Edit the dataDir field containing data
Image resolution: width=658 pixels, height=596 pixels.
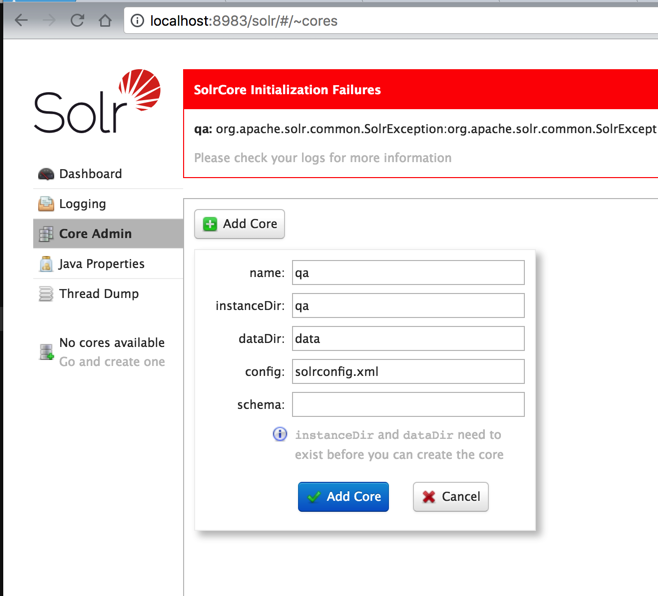pos(408,338)
